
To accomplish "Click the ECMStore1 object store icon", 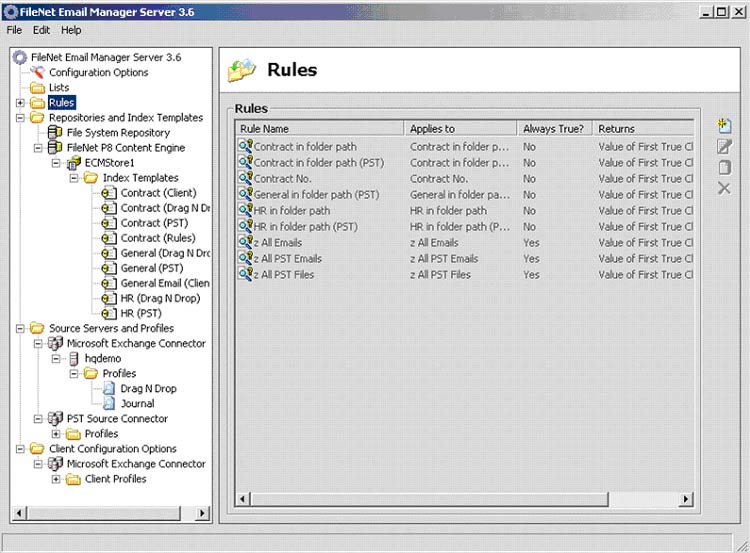I will coord(74,163).
